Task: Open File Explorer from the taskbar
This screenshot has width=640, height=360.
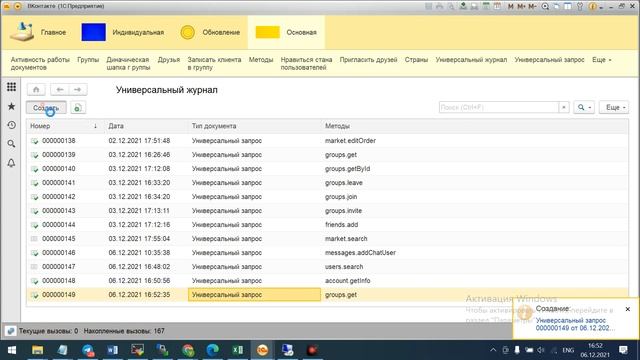Action: [x=38, y=350]
